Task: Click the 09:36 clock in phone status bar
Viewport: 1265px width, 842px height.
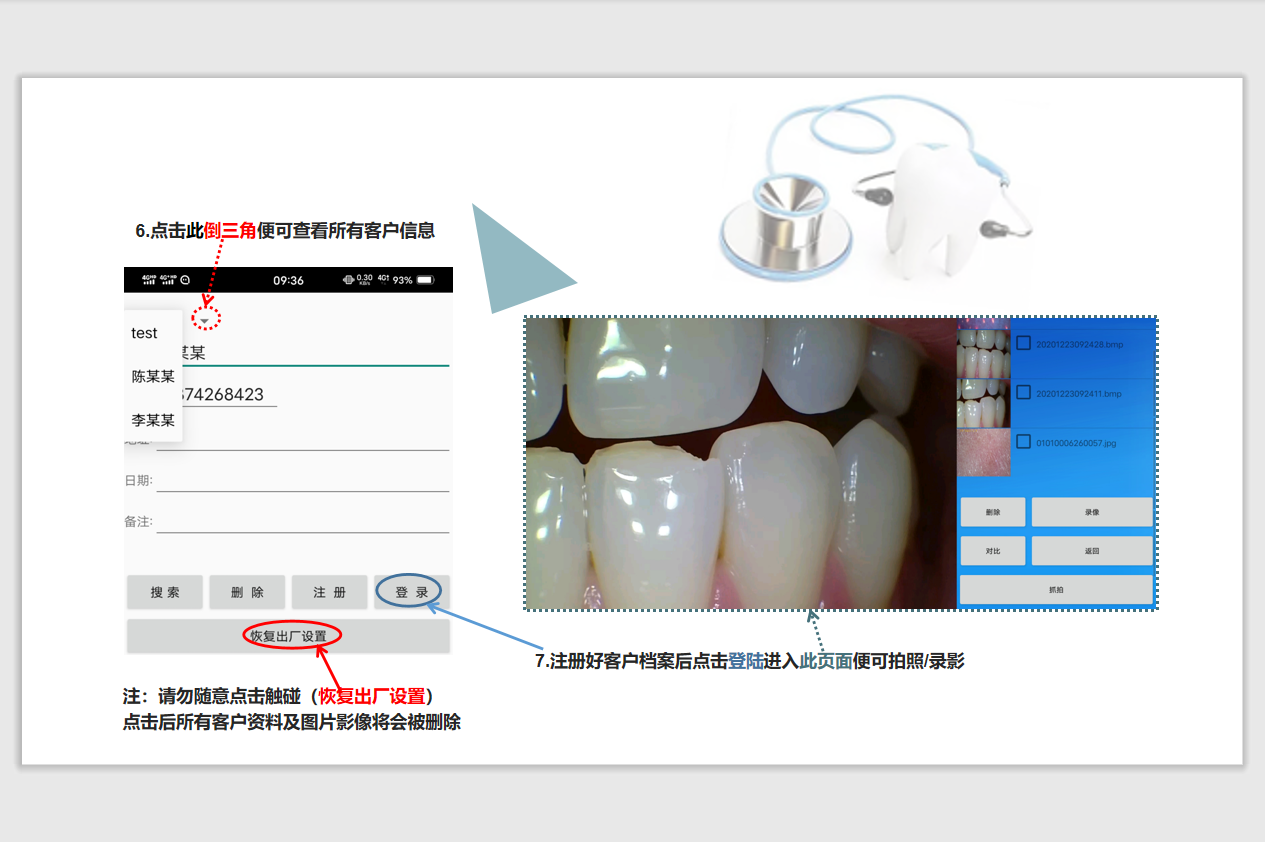Action: click(288, 280)
